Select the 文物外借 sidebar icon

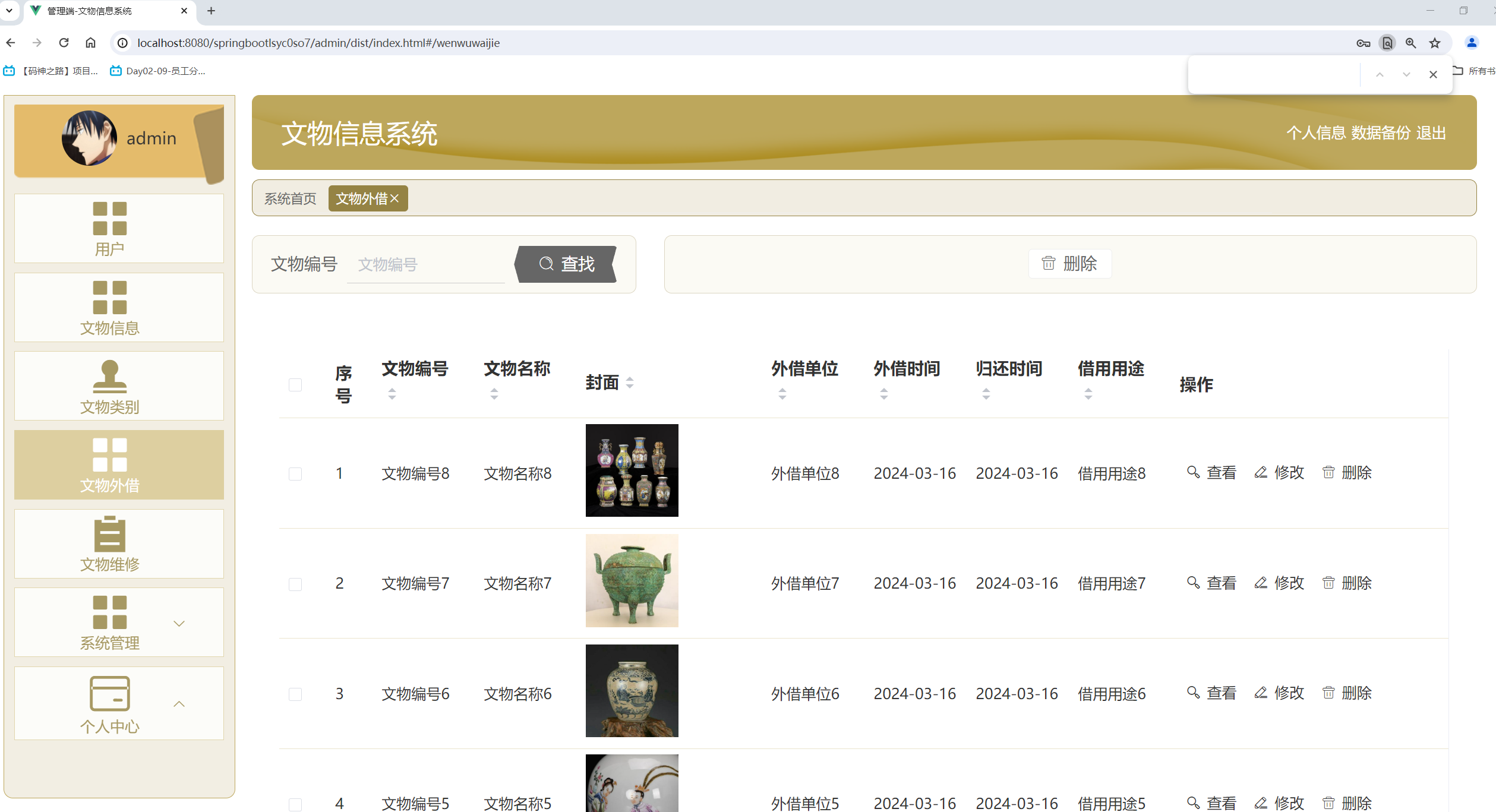[x=110, y=455]
